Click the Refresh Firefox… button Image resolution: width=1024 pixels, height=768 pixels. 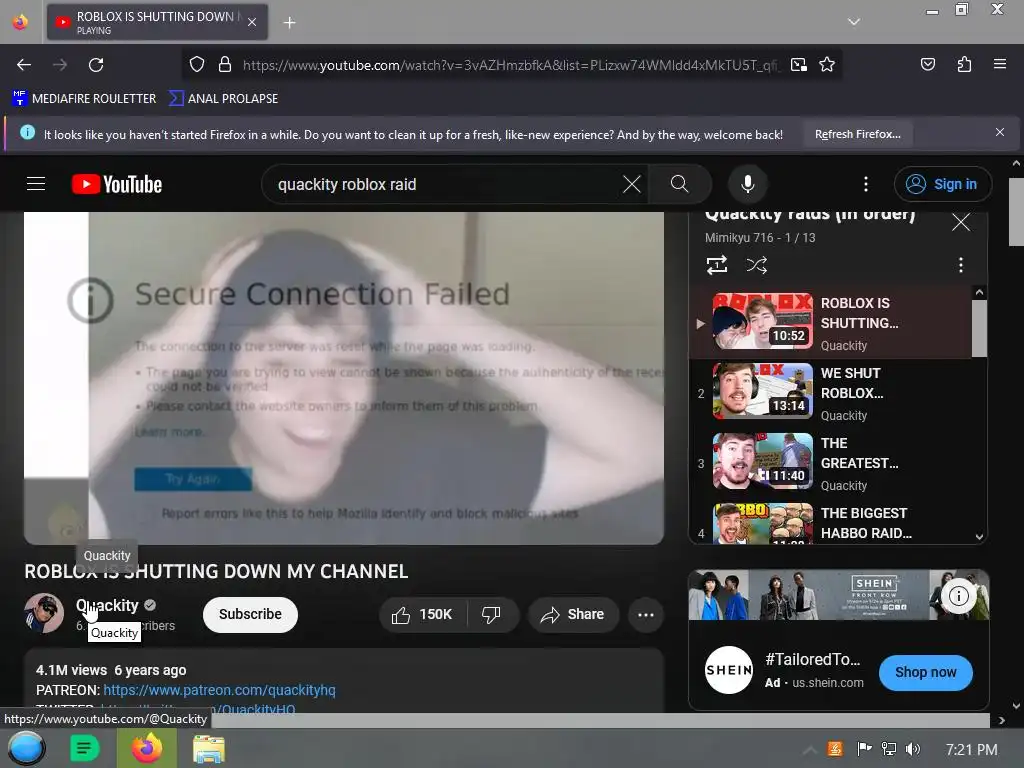tap(857, 135)
